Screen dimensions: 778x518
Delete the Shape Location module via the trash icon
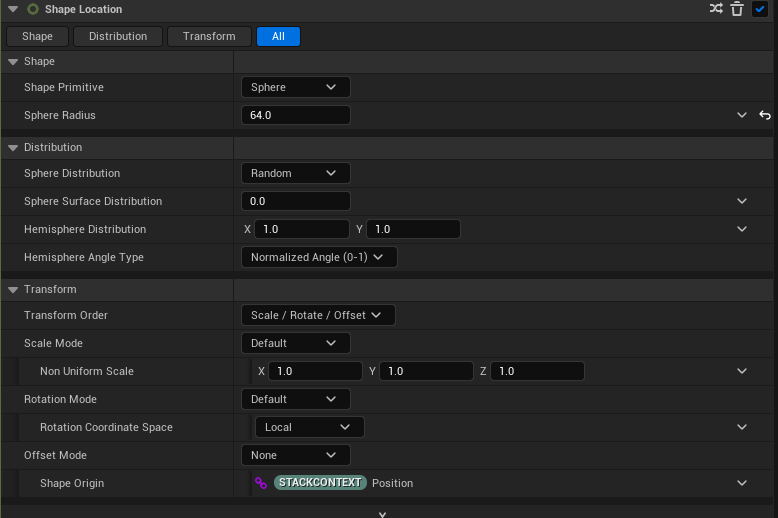pyautogui.click(x=737, y=9)
